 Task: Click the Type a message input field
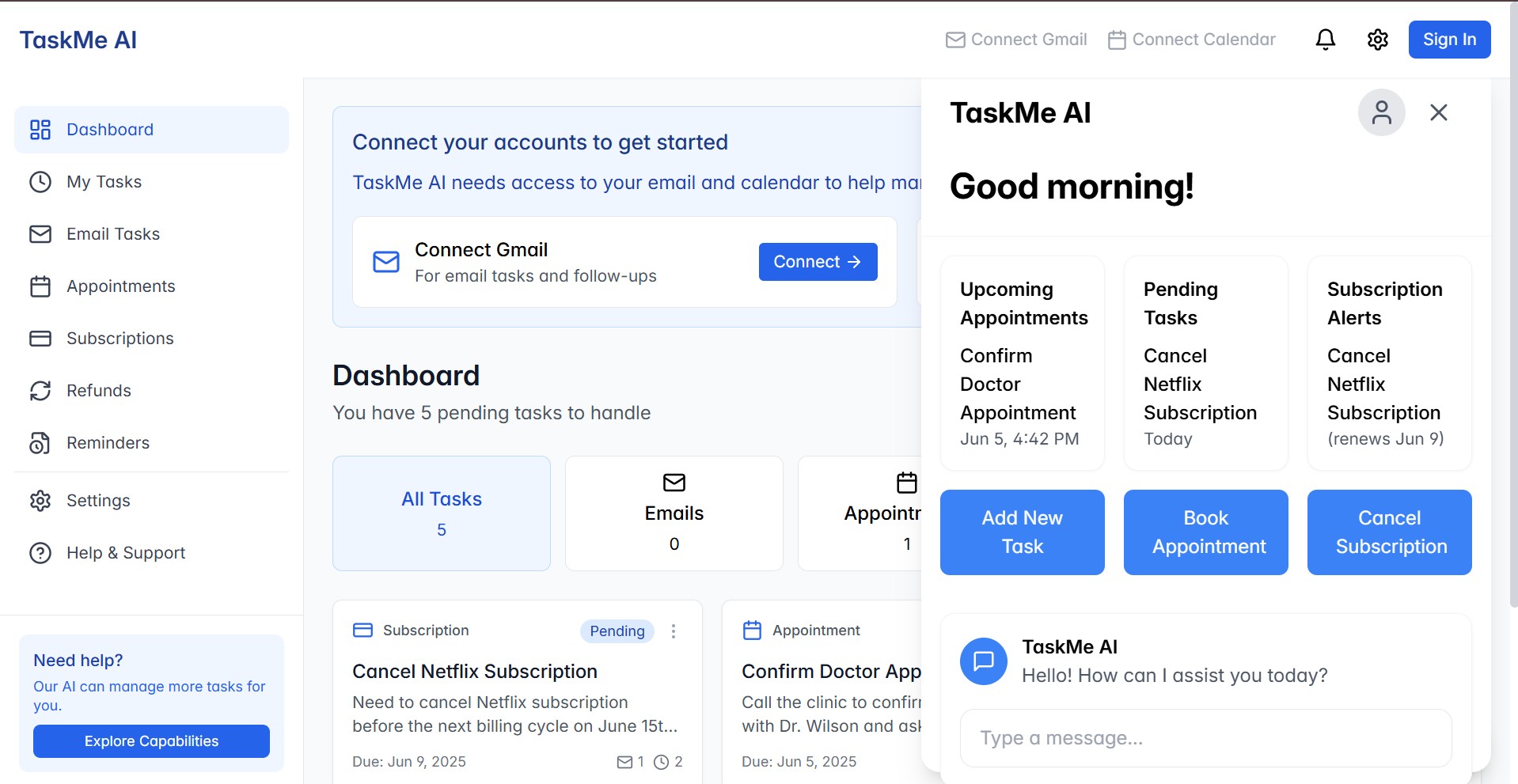coord(1205,738)
